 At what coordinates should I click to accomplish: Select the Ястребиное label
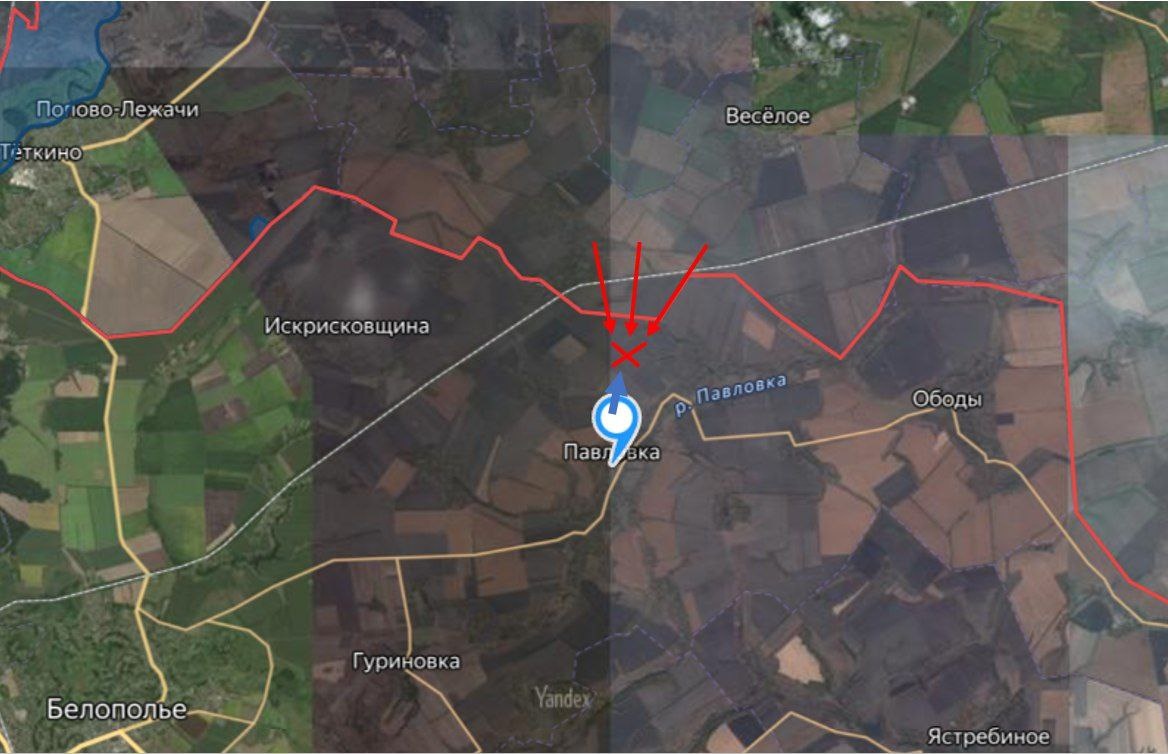tap(988, 737)
